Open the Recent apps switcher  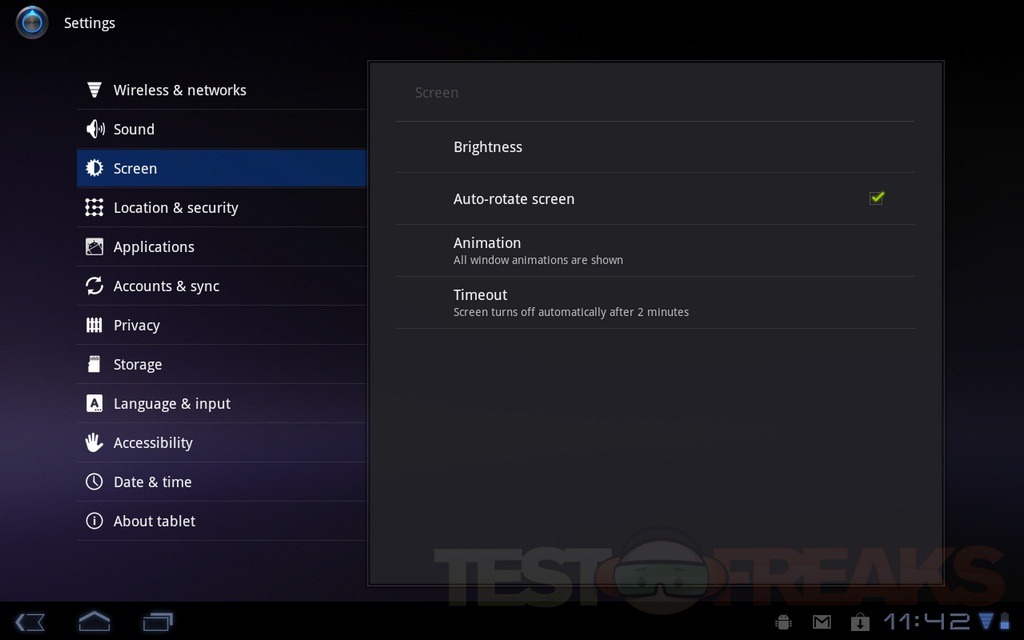click(x=158, y=622)
